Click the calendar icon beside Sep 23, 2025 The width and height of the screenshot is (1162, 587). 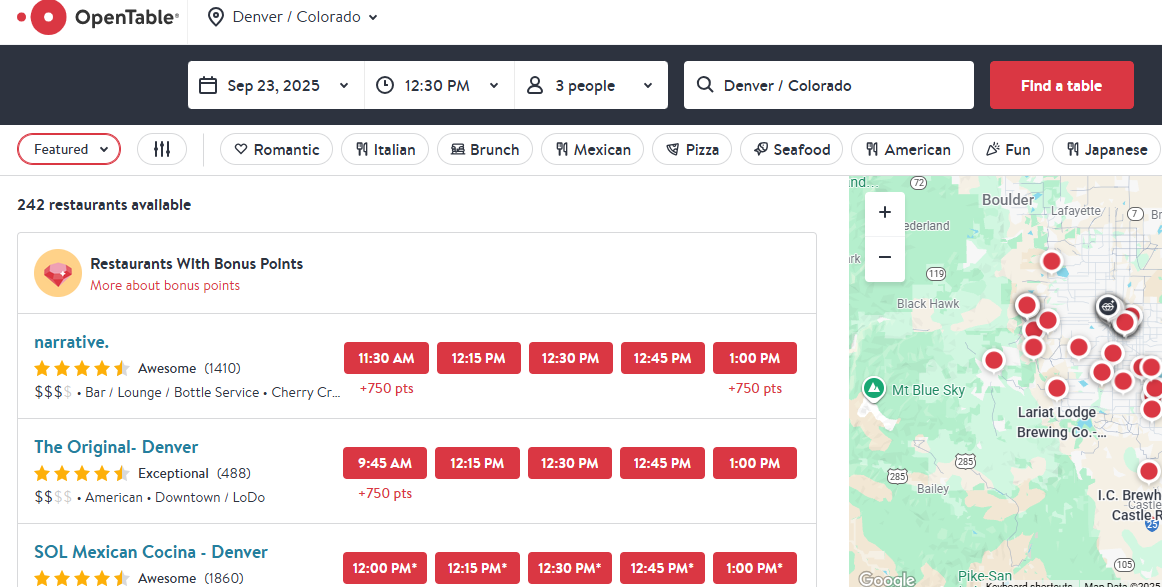[208, 85]
